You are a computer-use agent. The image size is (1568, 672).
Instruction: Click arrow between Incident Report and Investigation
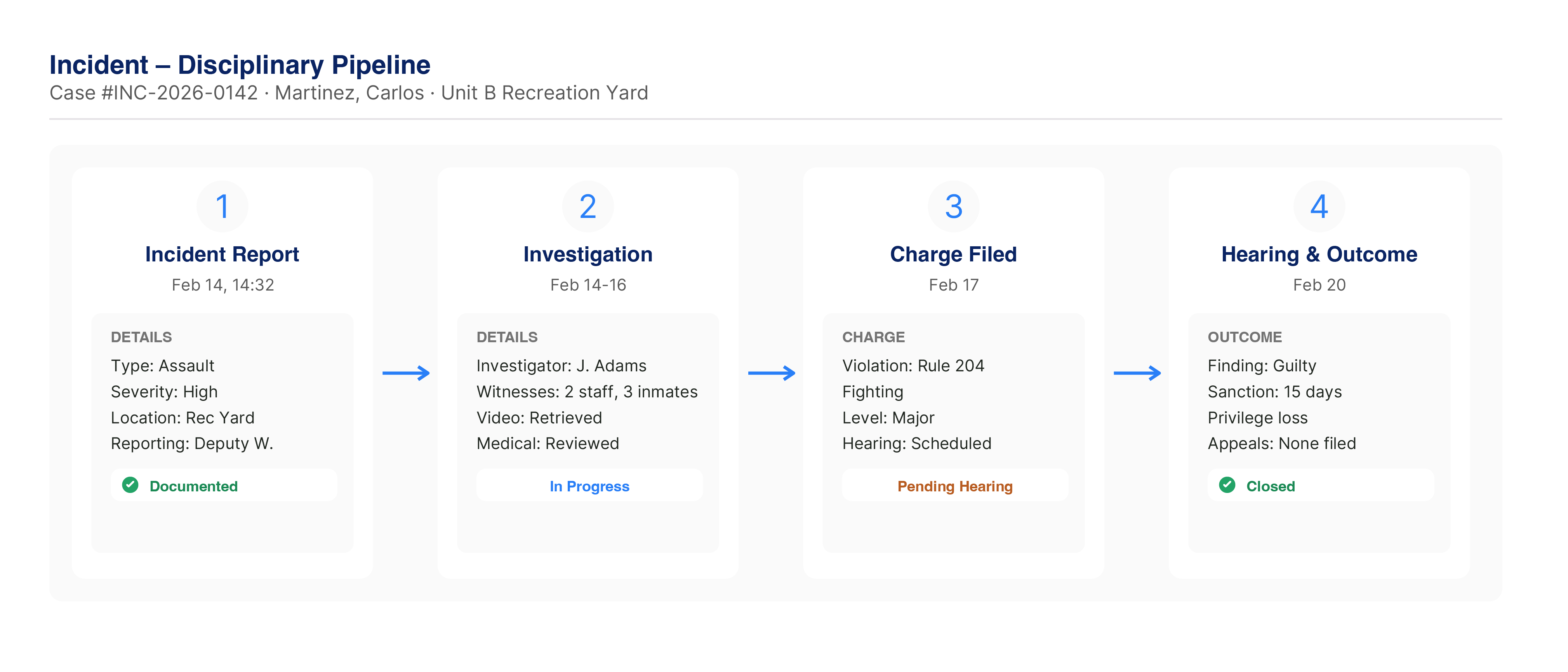coord(406,373)
